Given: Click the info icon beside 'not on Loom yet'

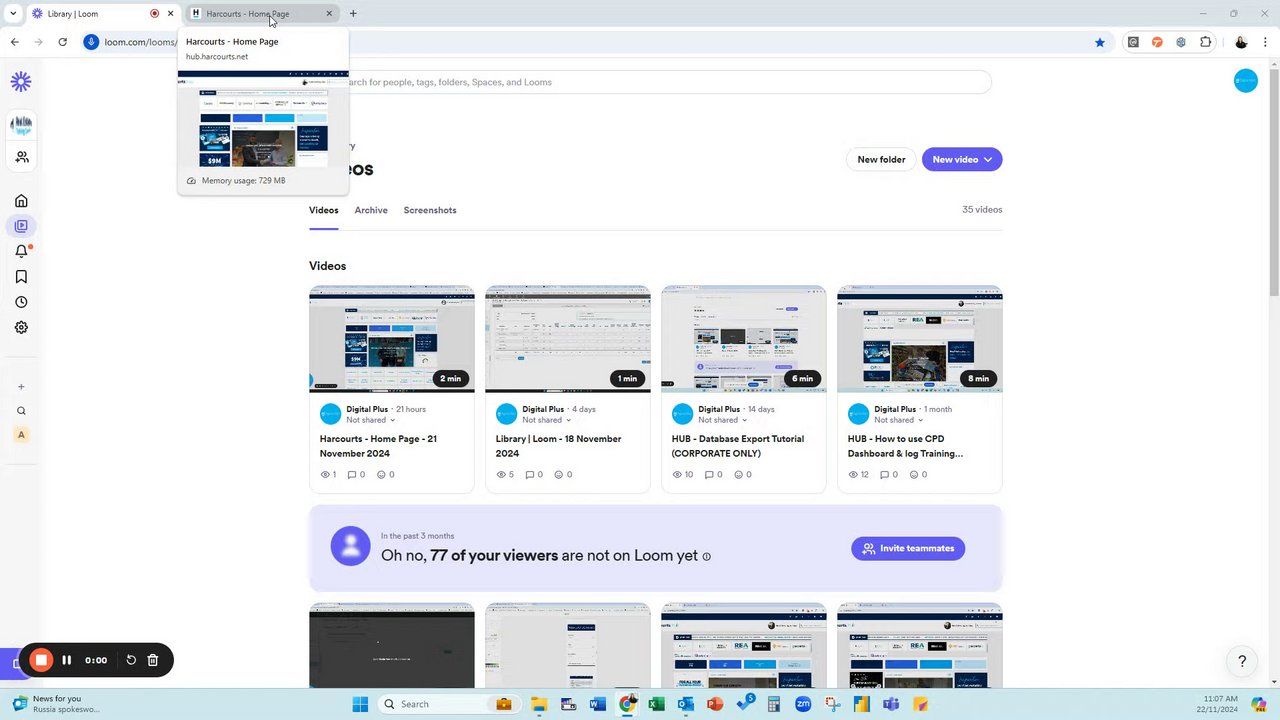Looking at the screenshot, I should [706, 557].
